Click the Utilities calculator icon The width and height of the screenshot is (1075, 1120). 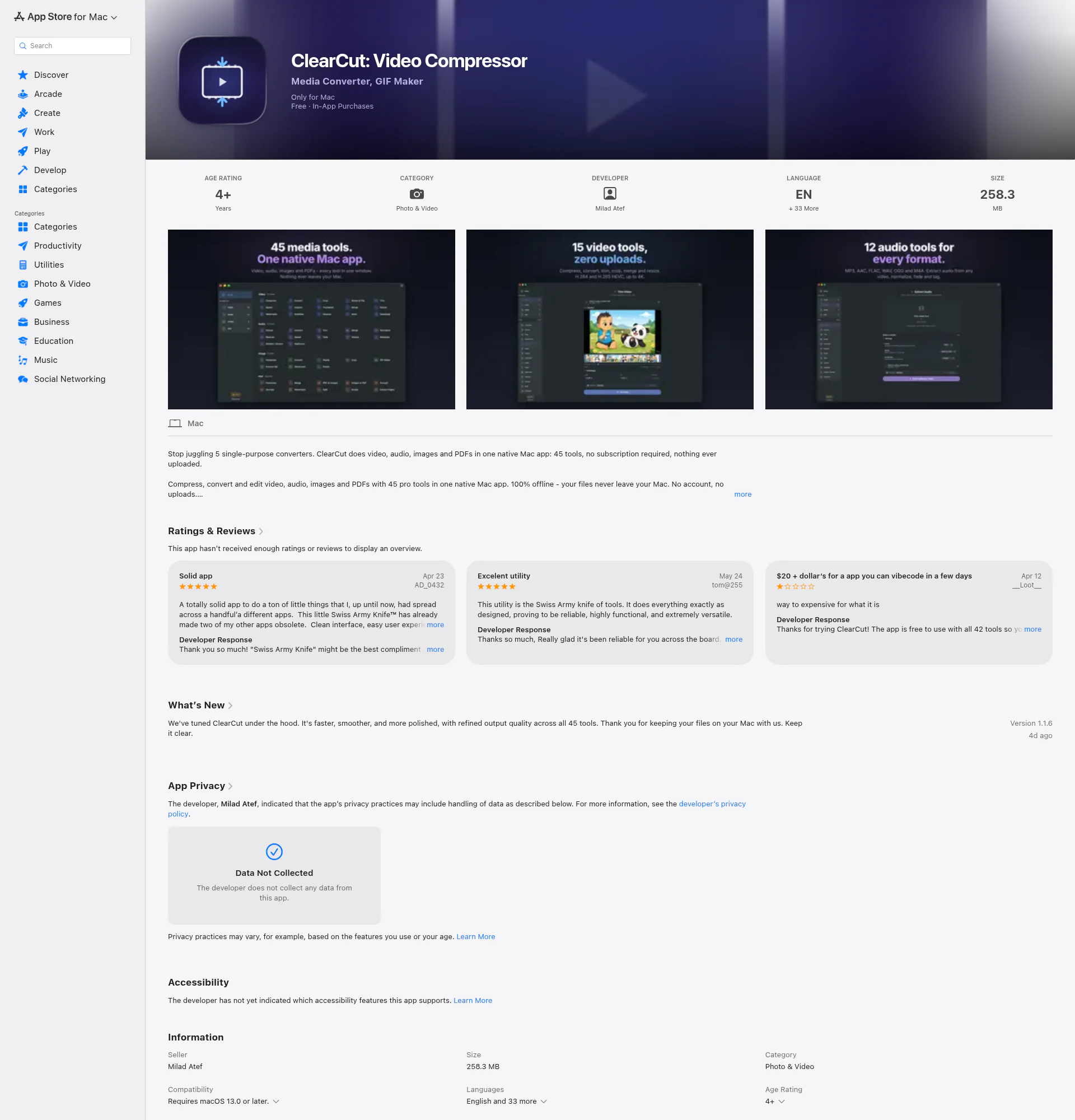23,265
